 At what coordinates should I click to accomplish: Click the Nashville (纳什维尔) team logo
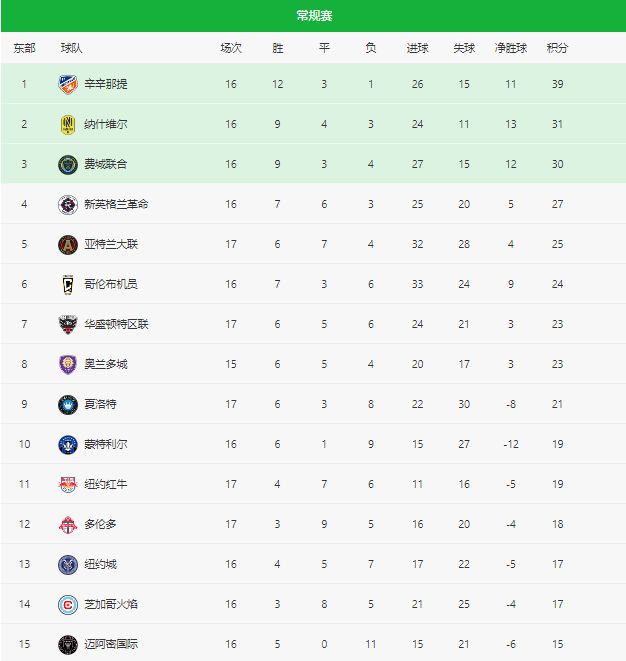68,124
